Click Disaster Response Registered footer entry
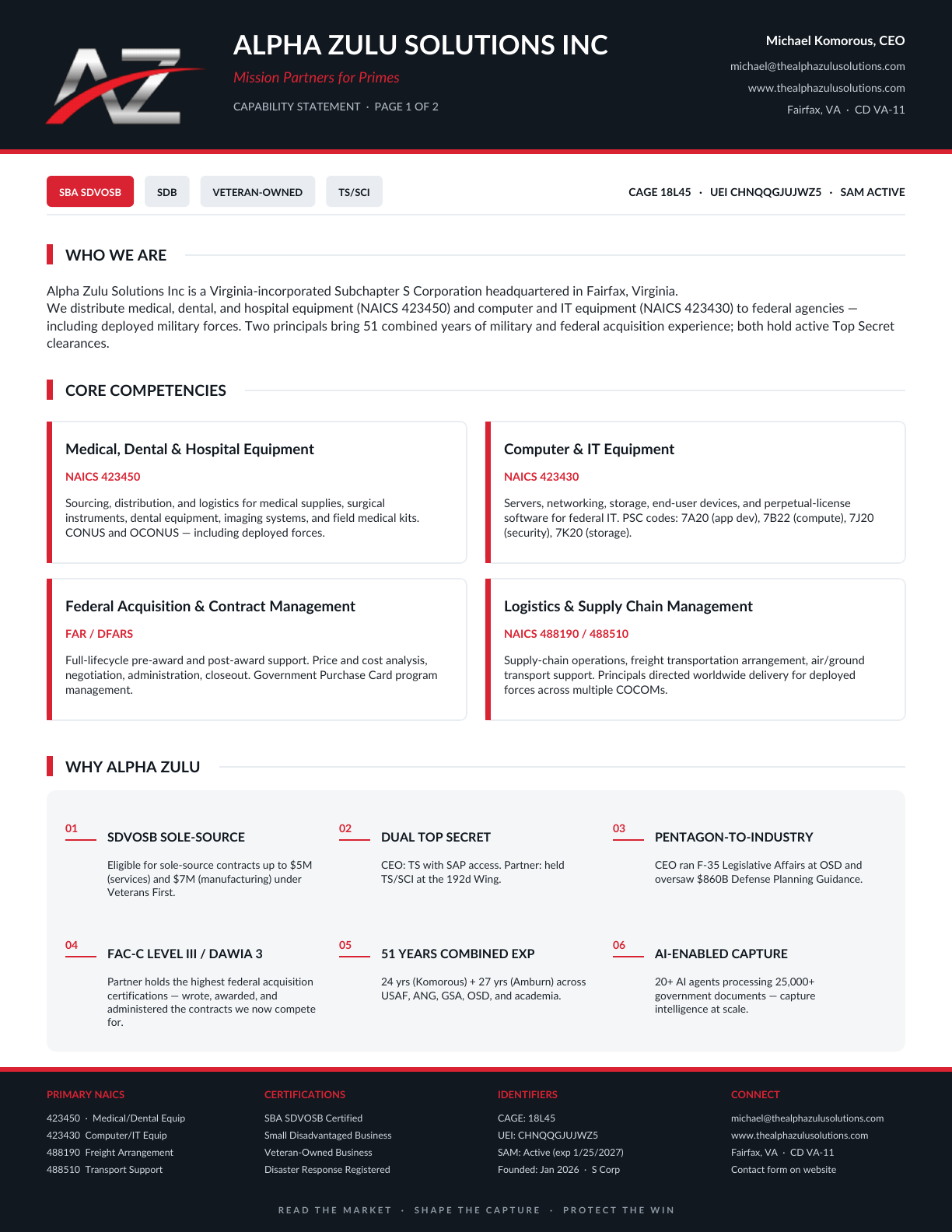 (327, 1170)
